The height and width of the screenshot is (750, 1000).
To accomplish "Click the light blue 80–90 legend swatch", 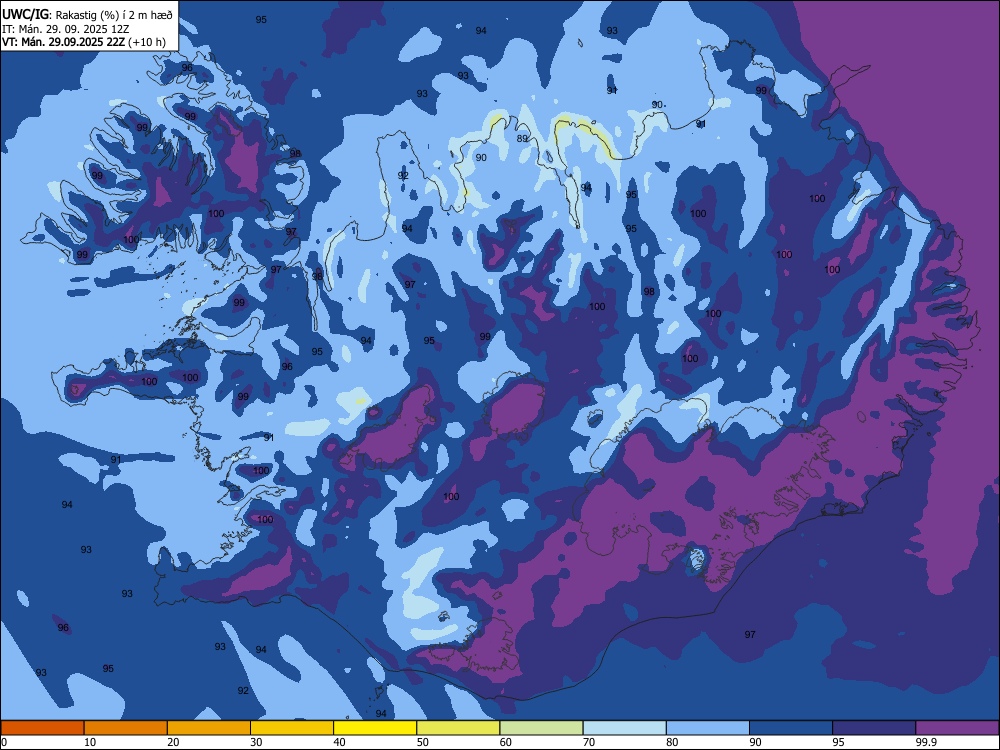I will (x=708, y=728).
